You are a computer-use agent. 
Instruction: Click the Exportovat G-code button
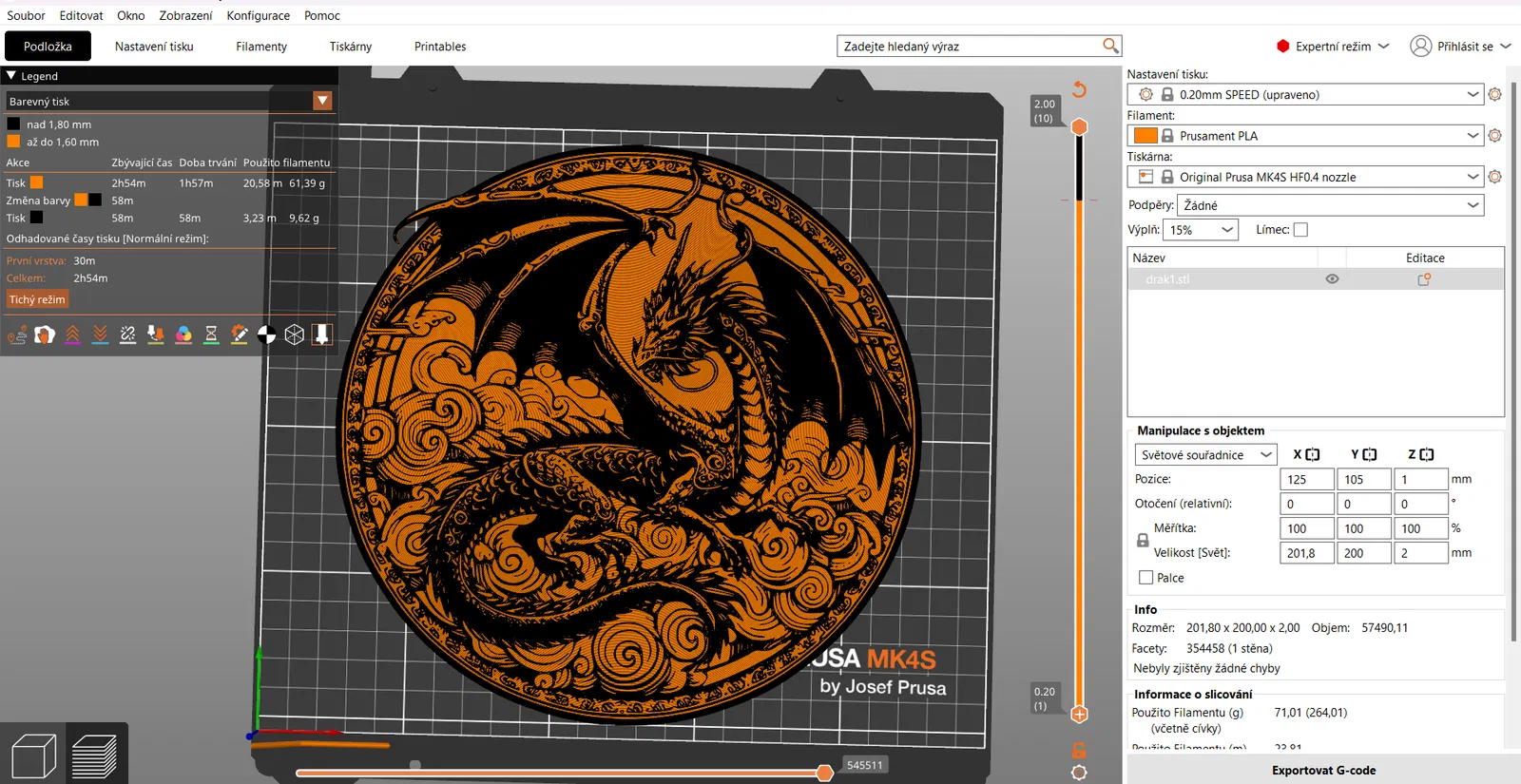pos(1323,770)
